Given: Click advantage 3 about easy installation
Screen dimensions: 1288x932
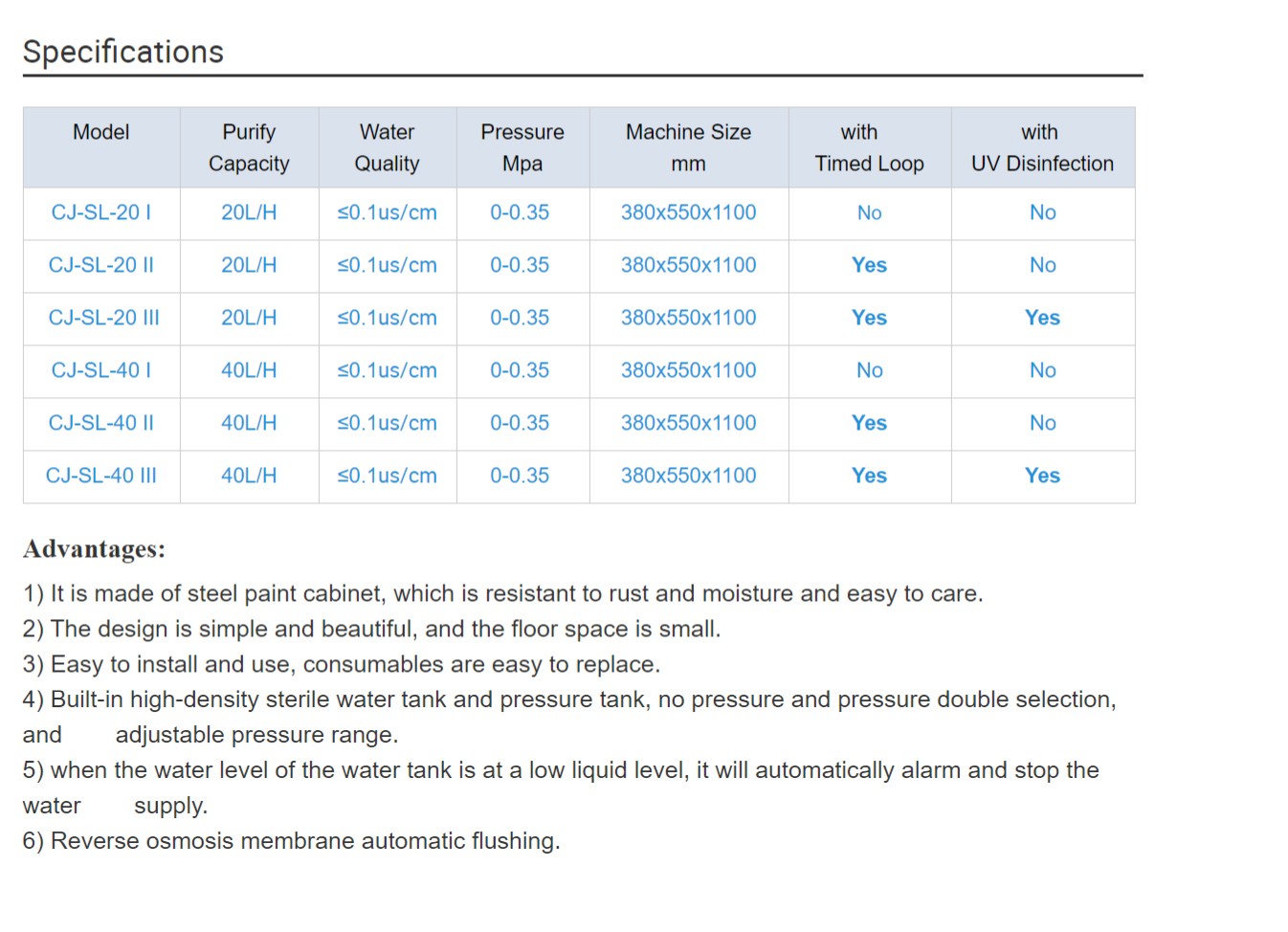Looking at the screenshot, I should (x=342, y=665).
